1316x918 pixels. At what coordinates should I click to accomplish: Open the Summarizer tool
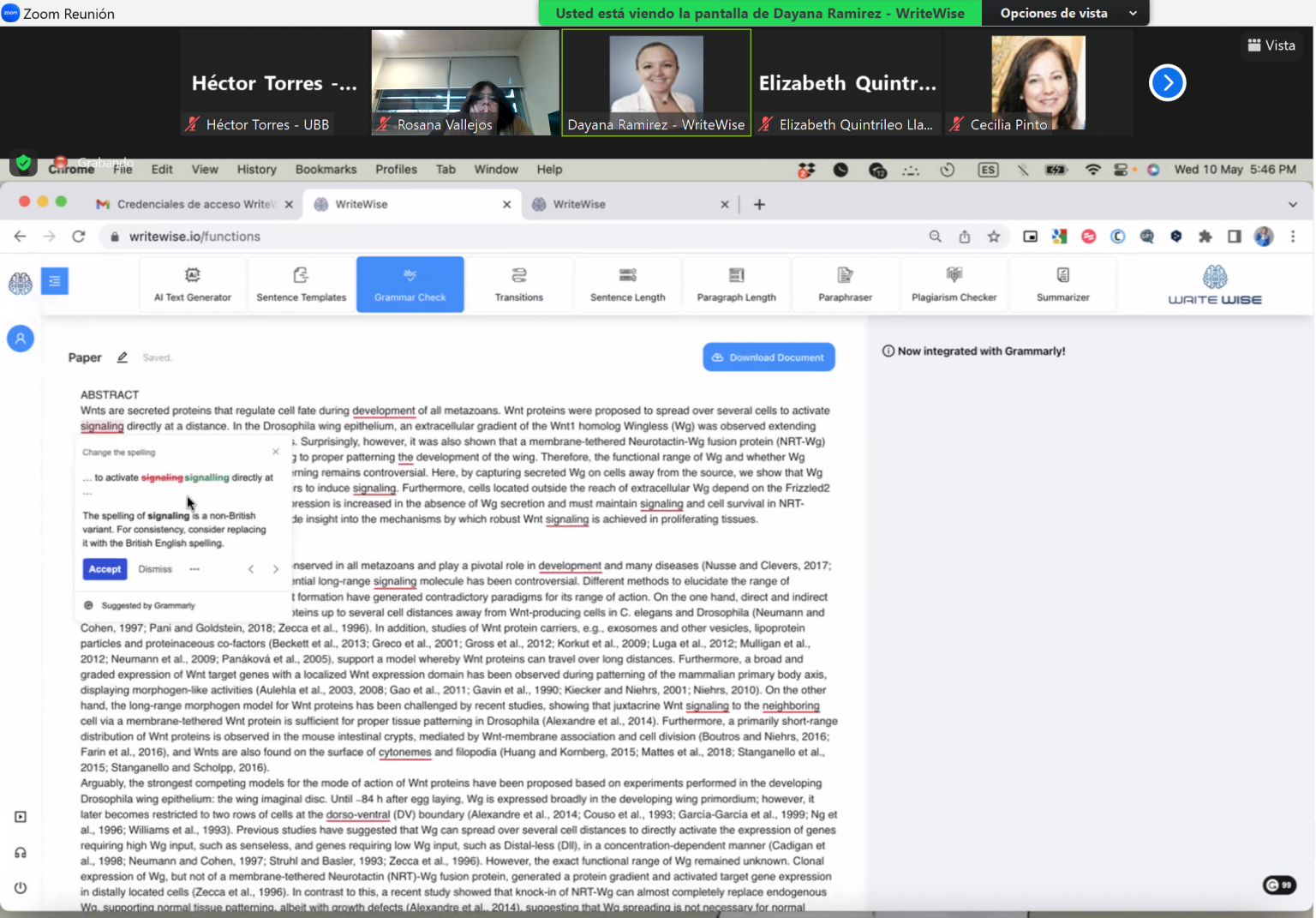1062,284
